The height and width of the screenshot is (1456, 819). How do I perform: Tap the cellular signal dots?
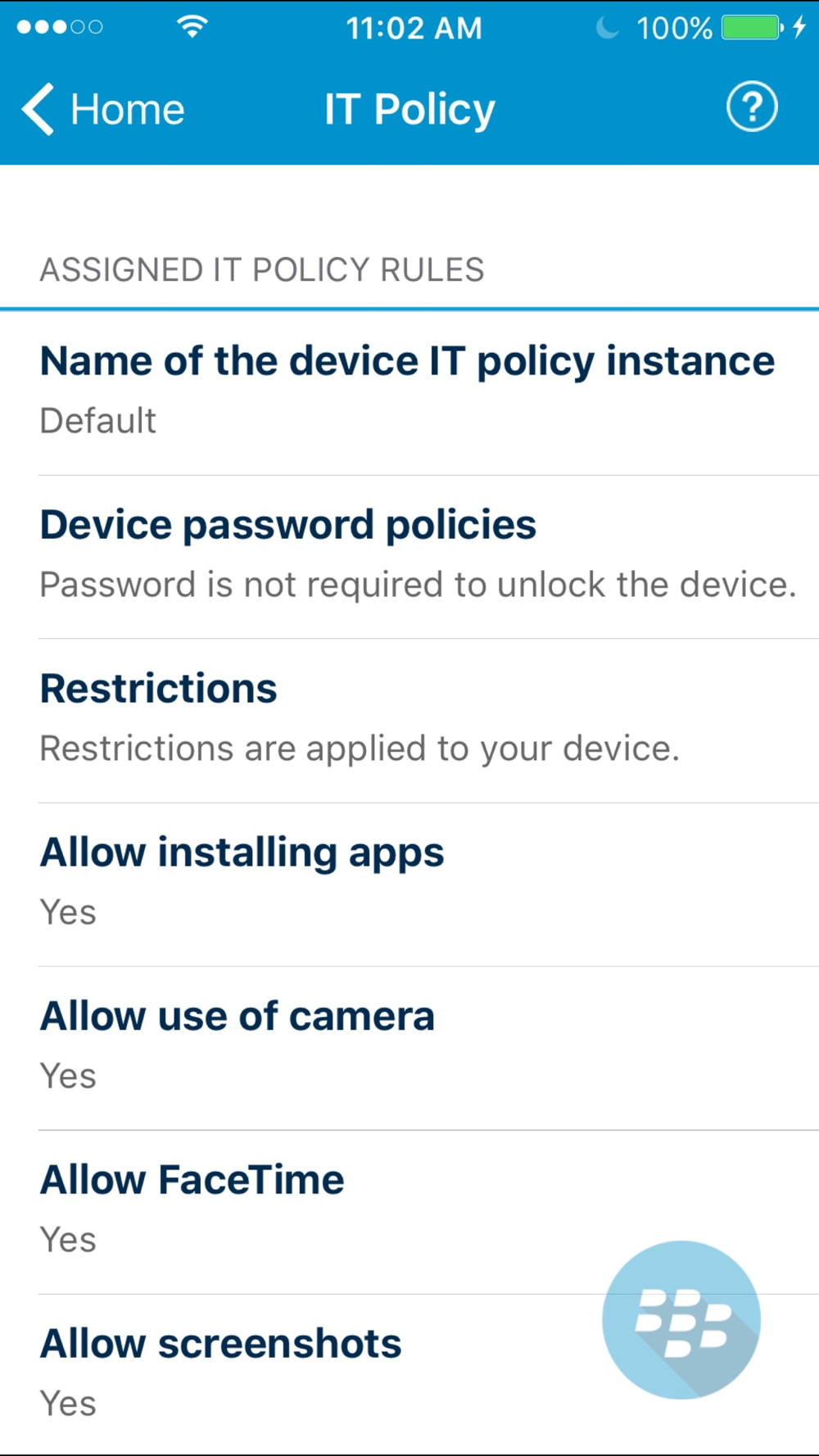point(60,27)
